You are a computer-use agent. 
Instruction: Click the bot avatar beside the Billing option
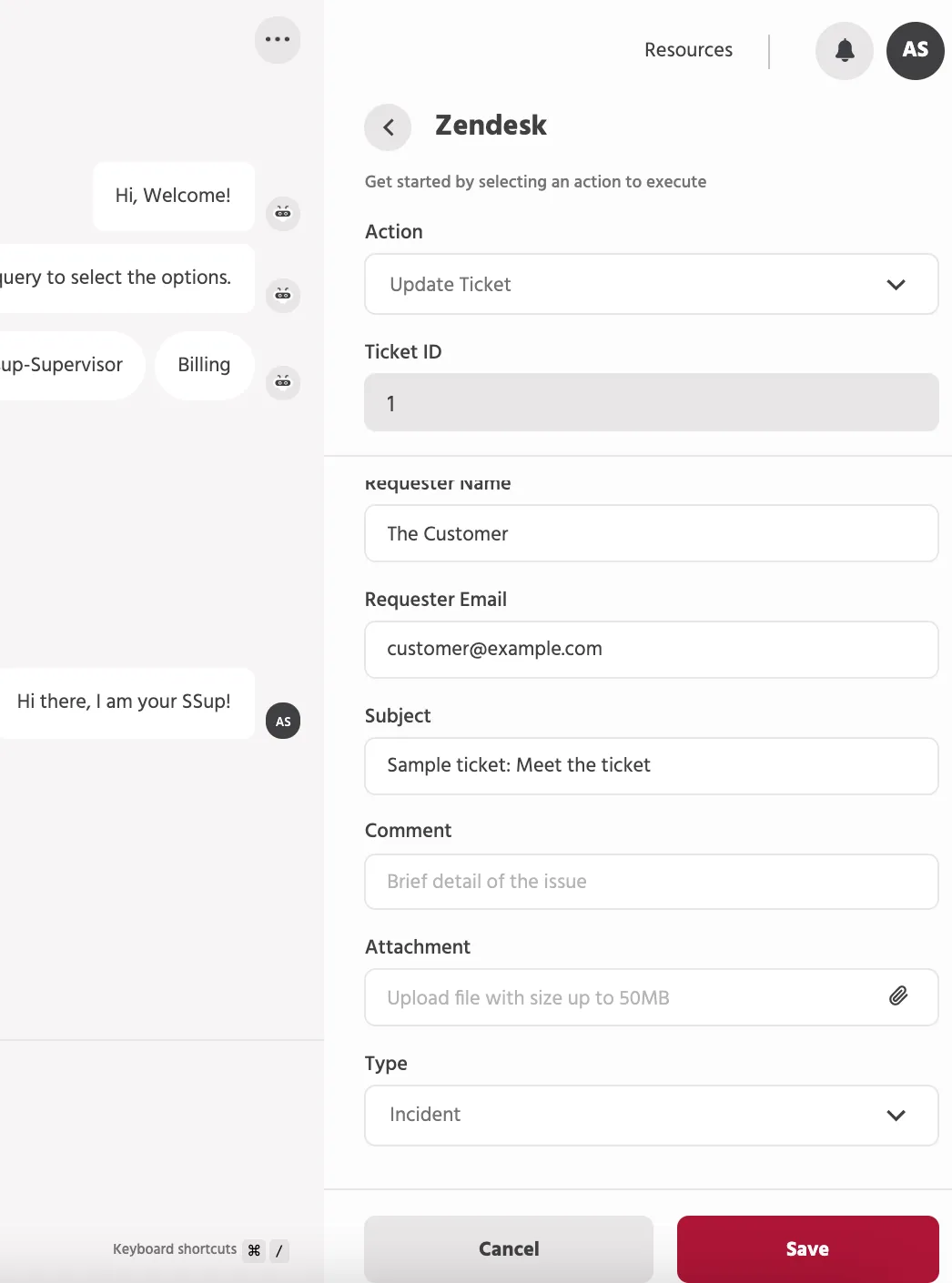coord(283,382)
